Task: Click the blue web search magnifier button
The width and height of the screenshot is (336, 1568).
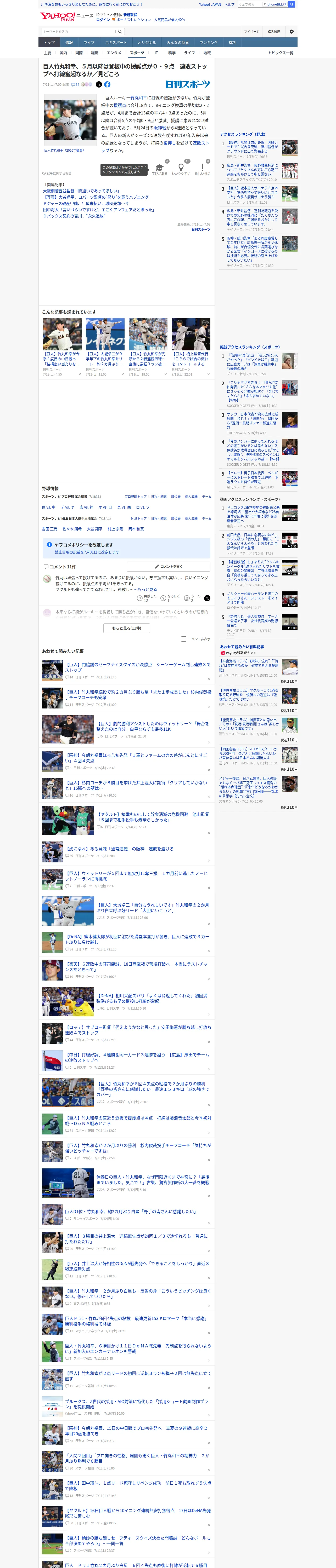Action: click(292, 4)
